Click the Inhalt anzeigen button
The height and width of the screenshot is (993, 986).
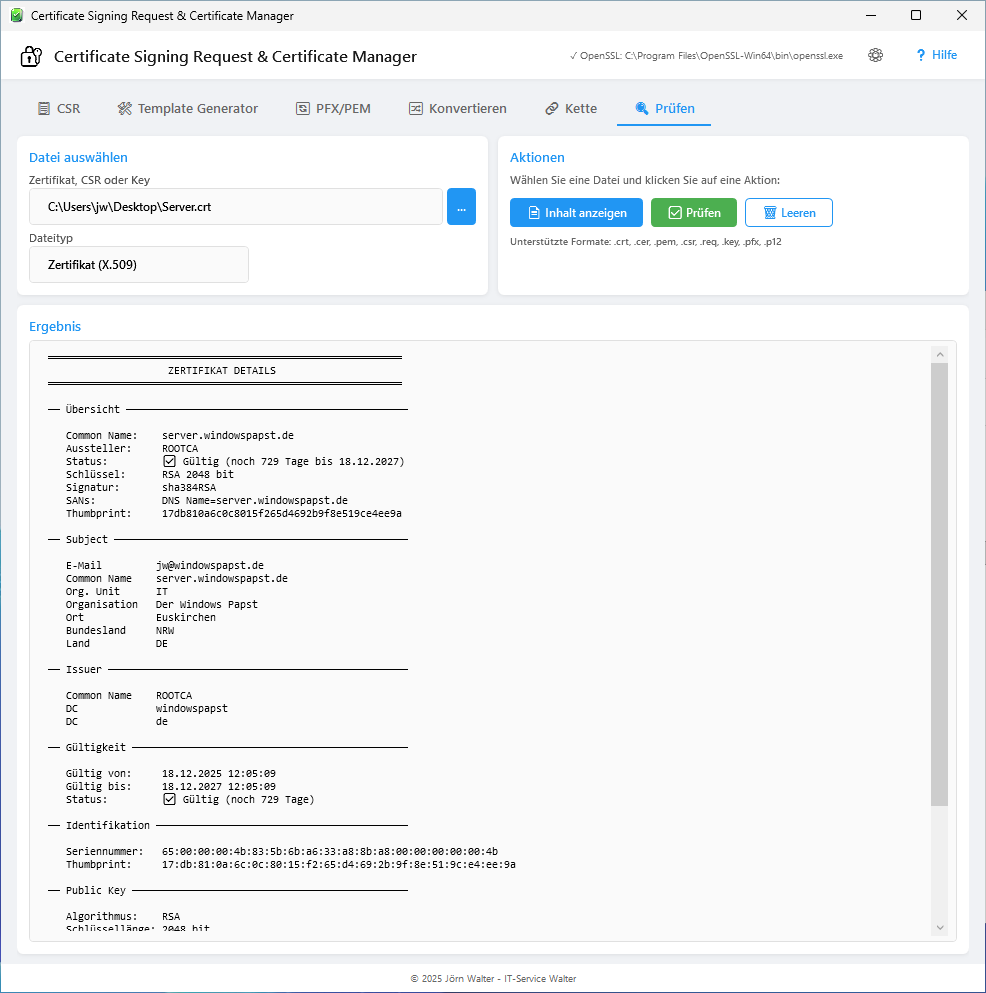coord(576,212)
